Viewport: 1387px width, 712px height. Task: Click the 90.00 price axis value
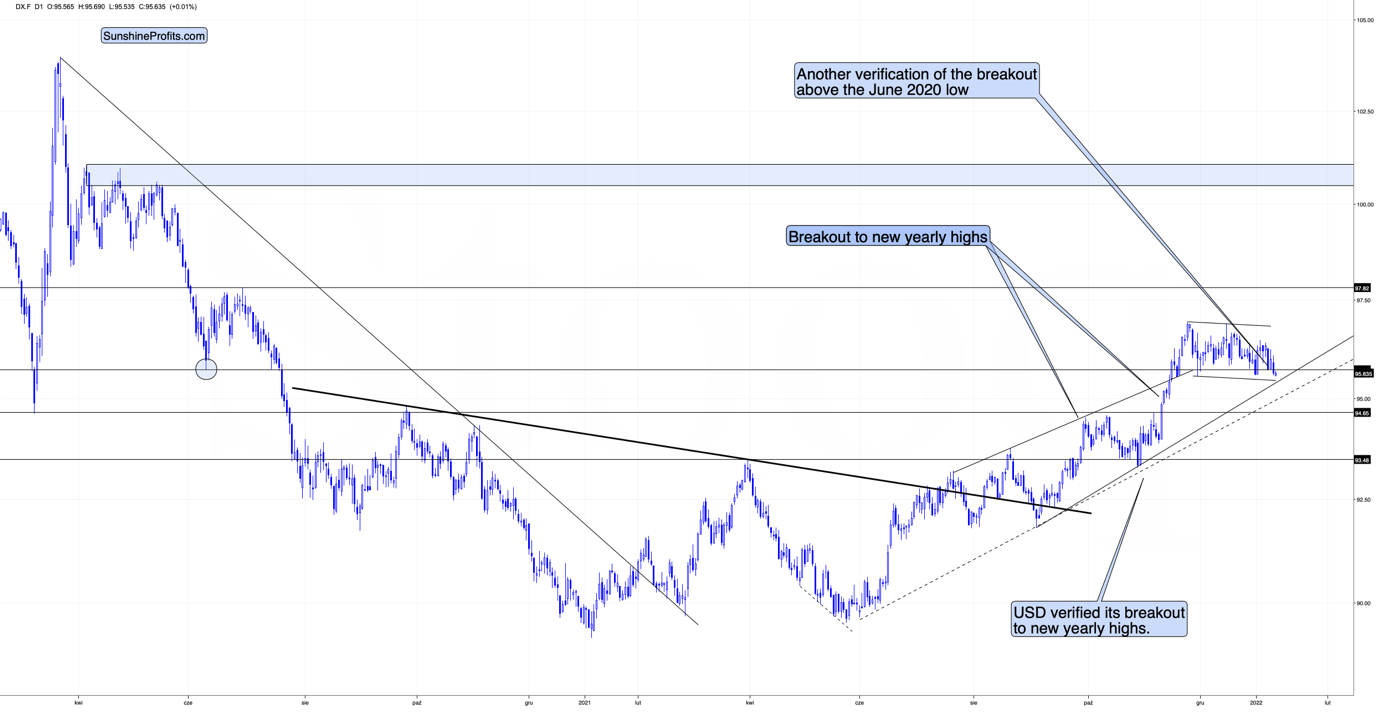coord(1363,603)
